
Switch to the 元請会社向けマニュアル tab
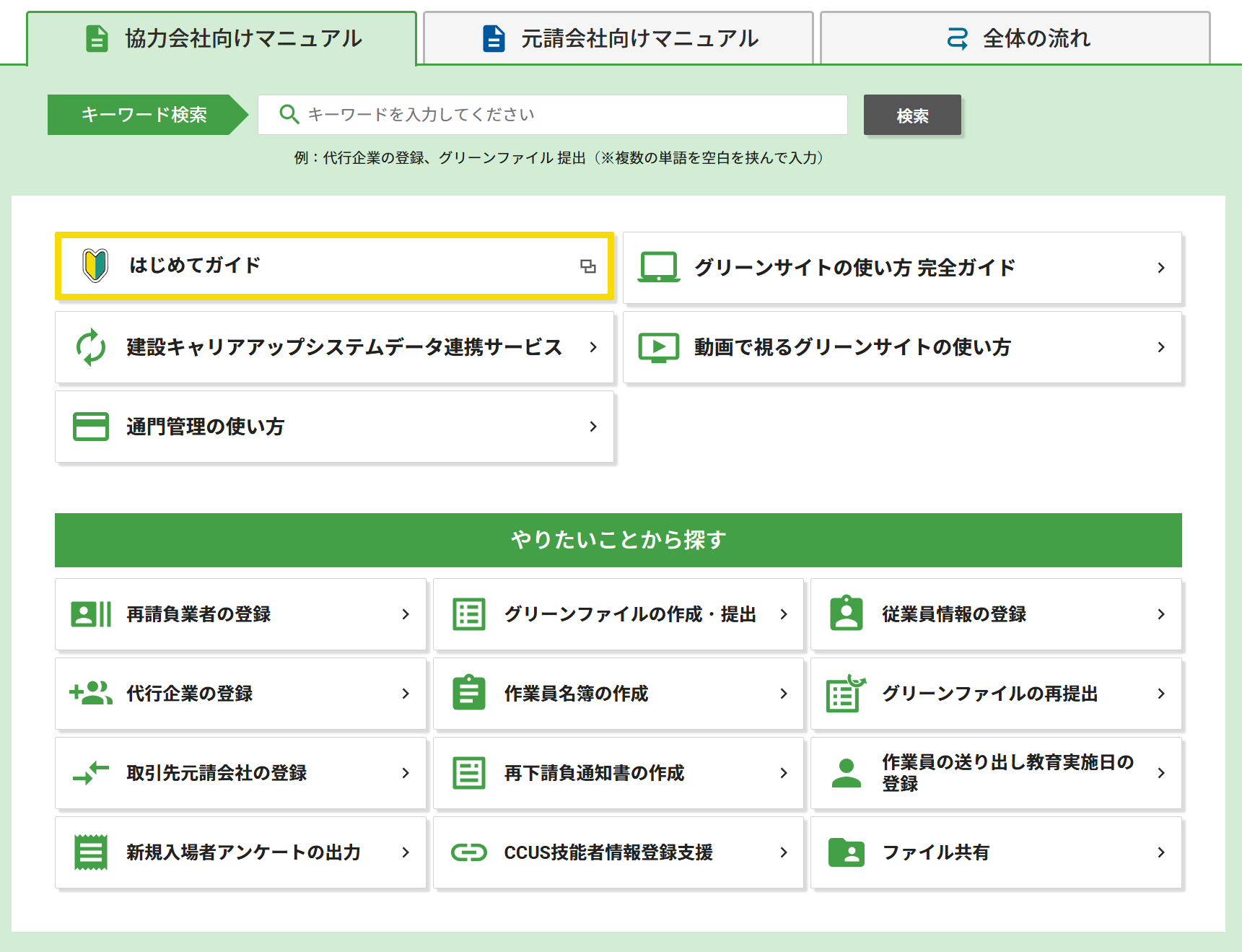pos(618,39)
